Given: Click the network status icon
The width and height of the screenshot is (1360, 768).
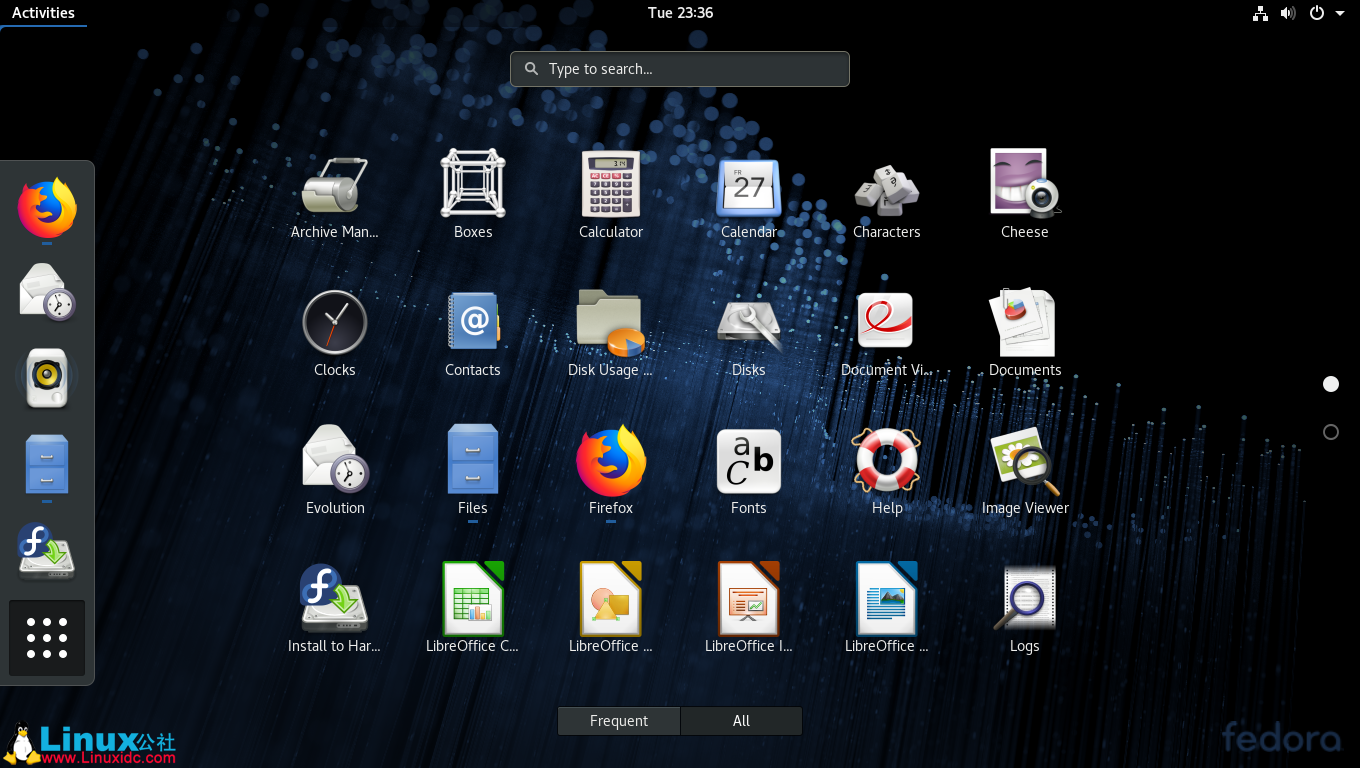Looking at the screenshot, I should point(1260,13).
